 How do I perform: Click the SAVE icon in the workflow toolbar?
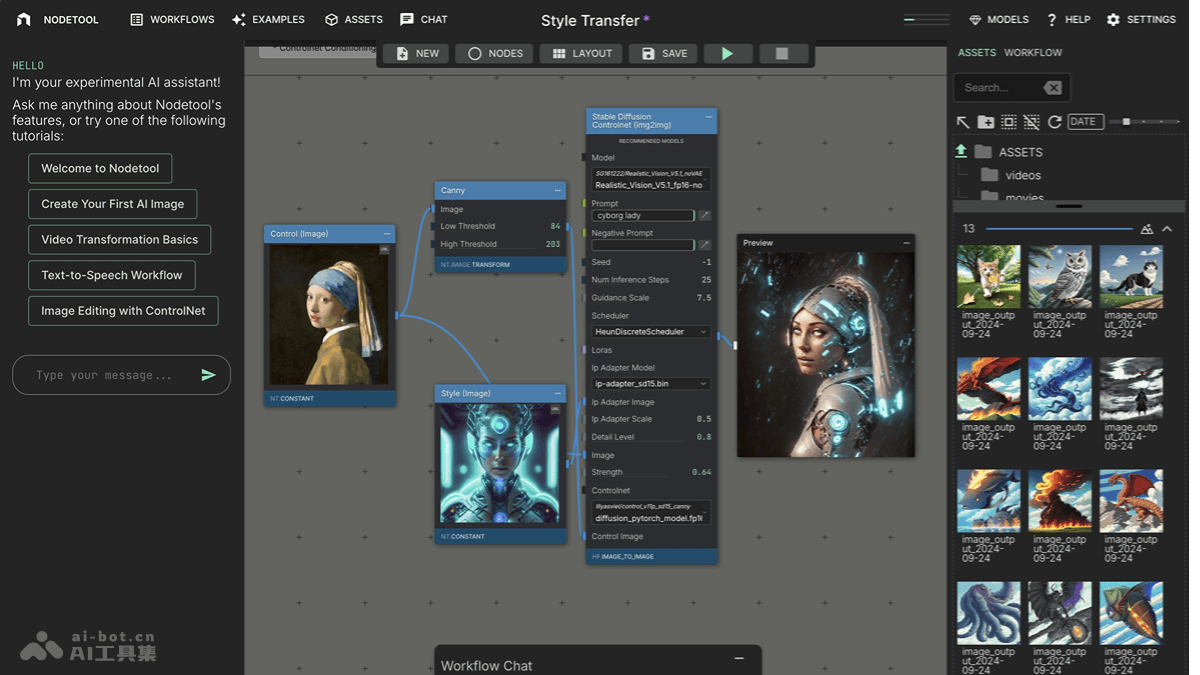(x=647, y=53)
